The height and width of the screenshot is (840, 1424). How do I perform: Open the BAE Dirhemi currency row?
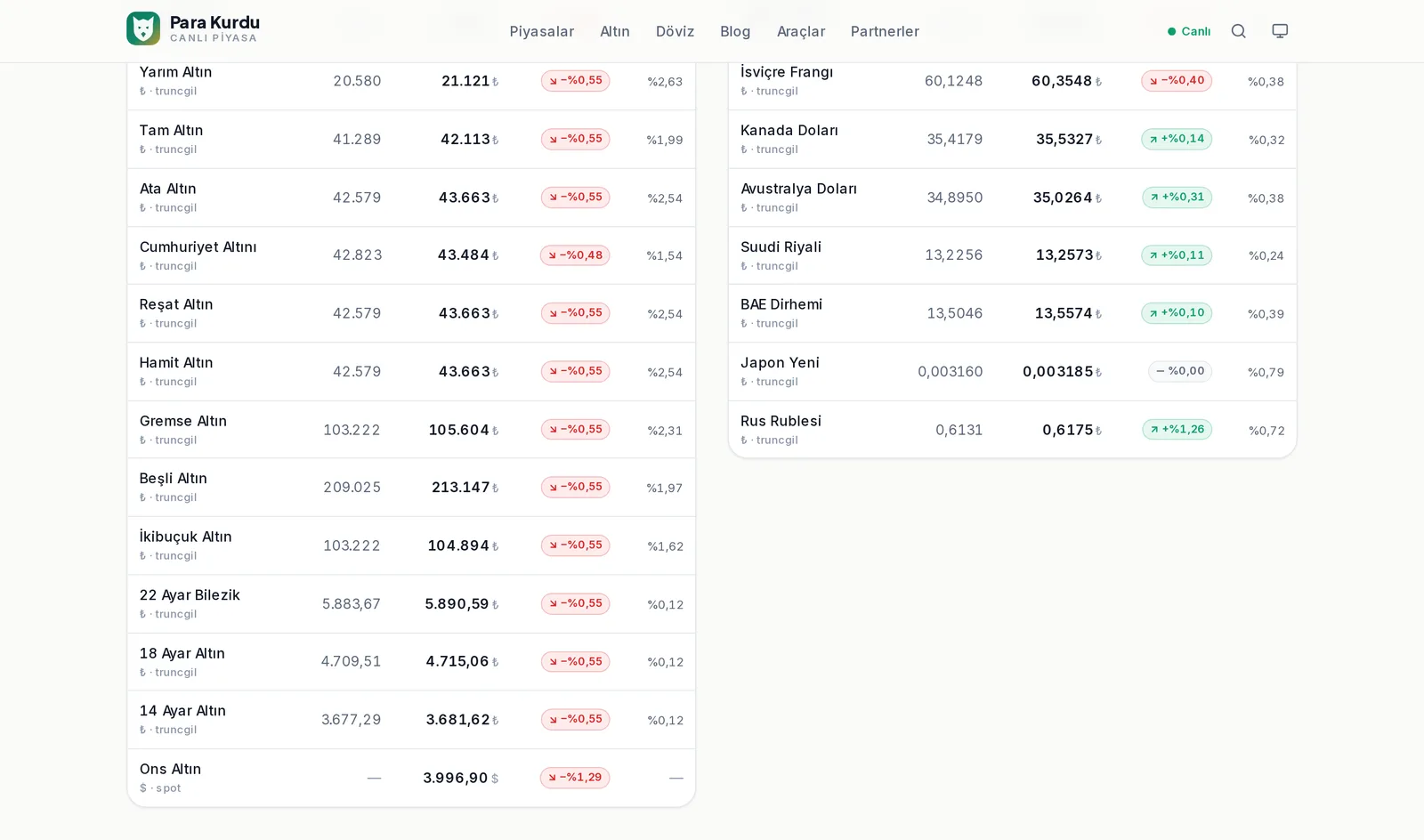(1012, 313)
